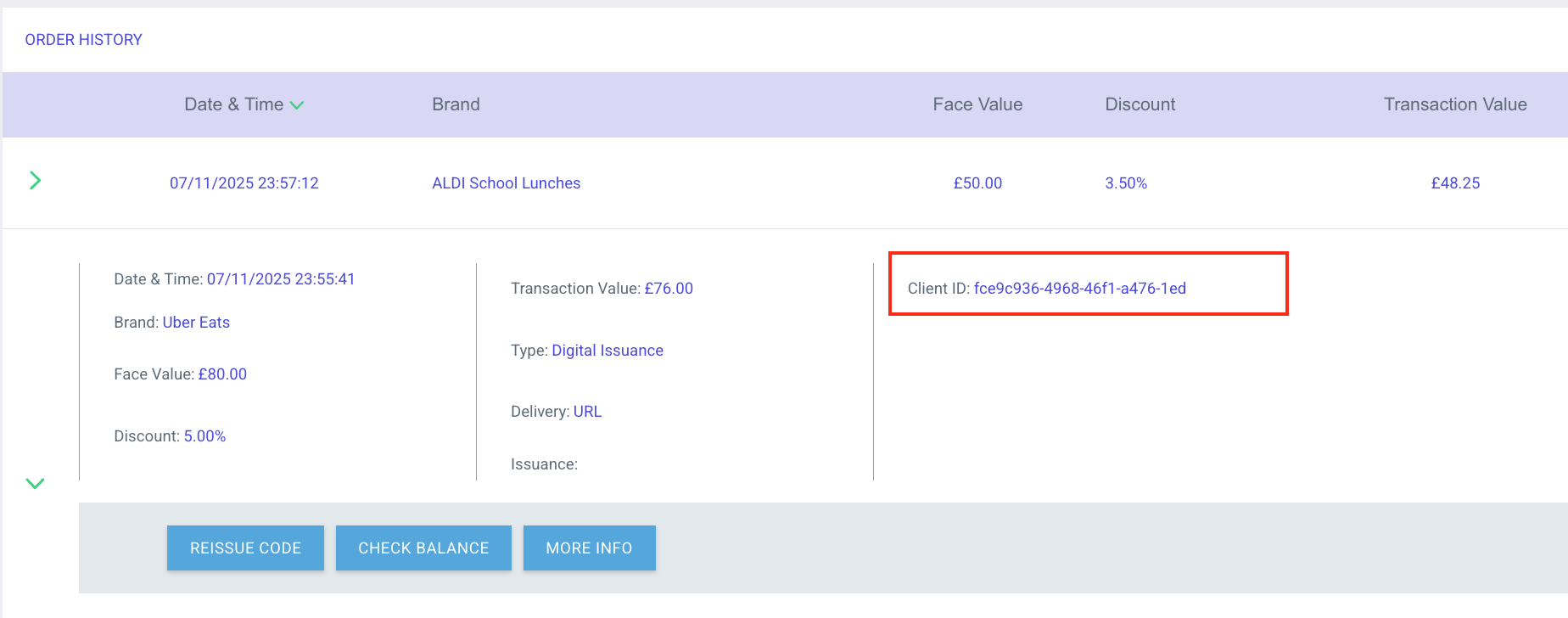The height and width of the screenshot is (618, 1568).
Task: Click the £48.25 transaction value
Action: [1454, 183]
